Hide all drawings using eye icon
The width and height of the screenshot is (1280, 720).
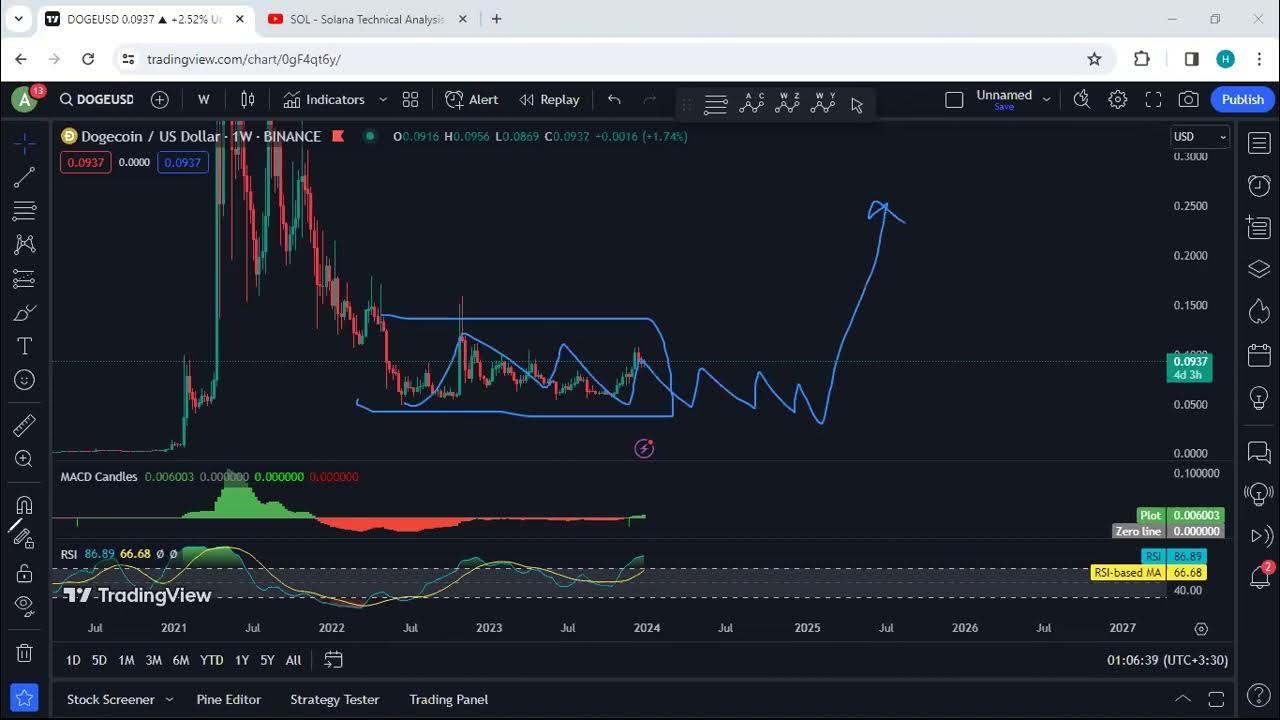tap(24, 605)
